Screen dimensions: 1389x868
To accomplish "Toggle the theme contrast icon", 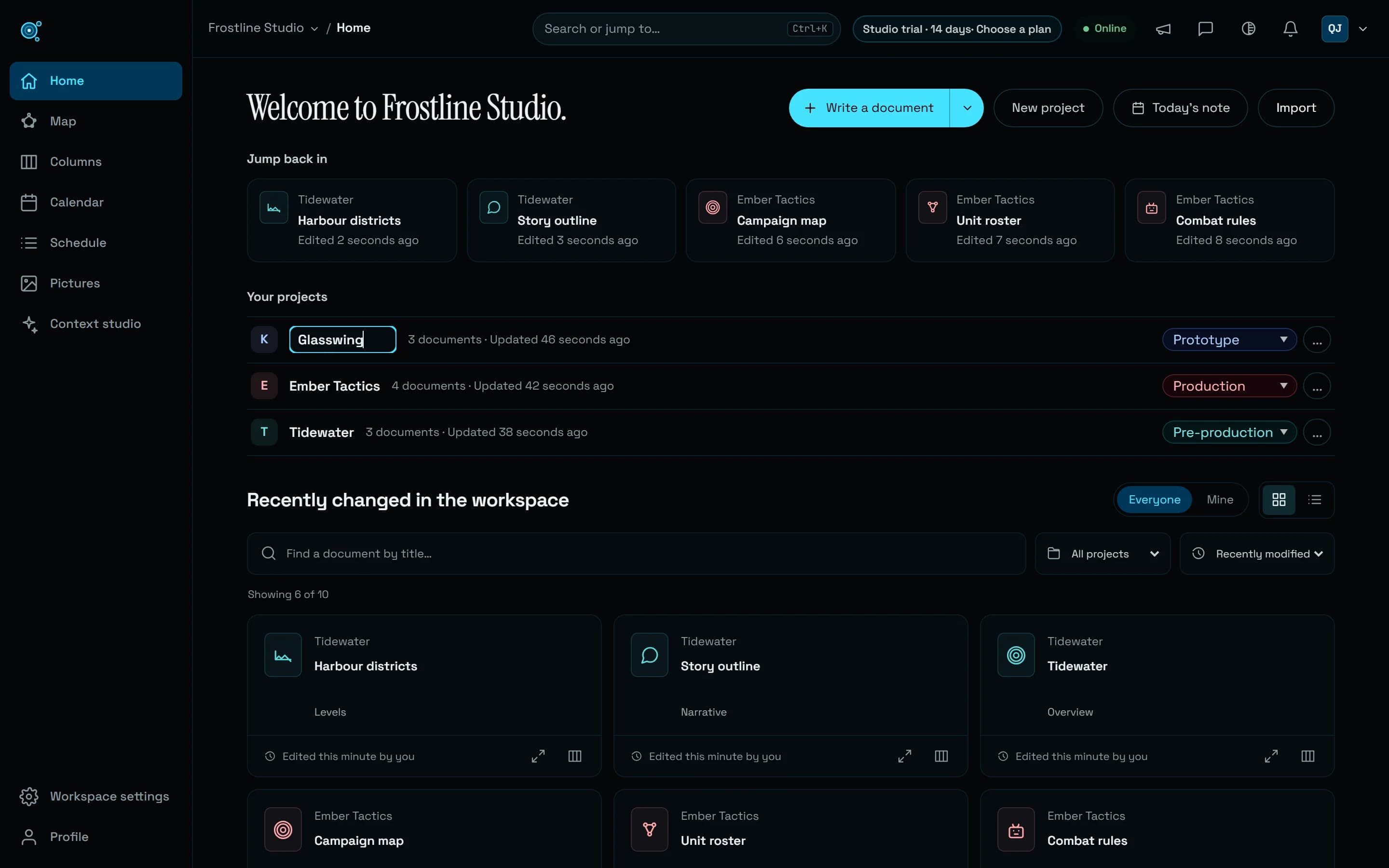I will tap(1248, 29).
